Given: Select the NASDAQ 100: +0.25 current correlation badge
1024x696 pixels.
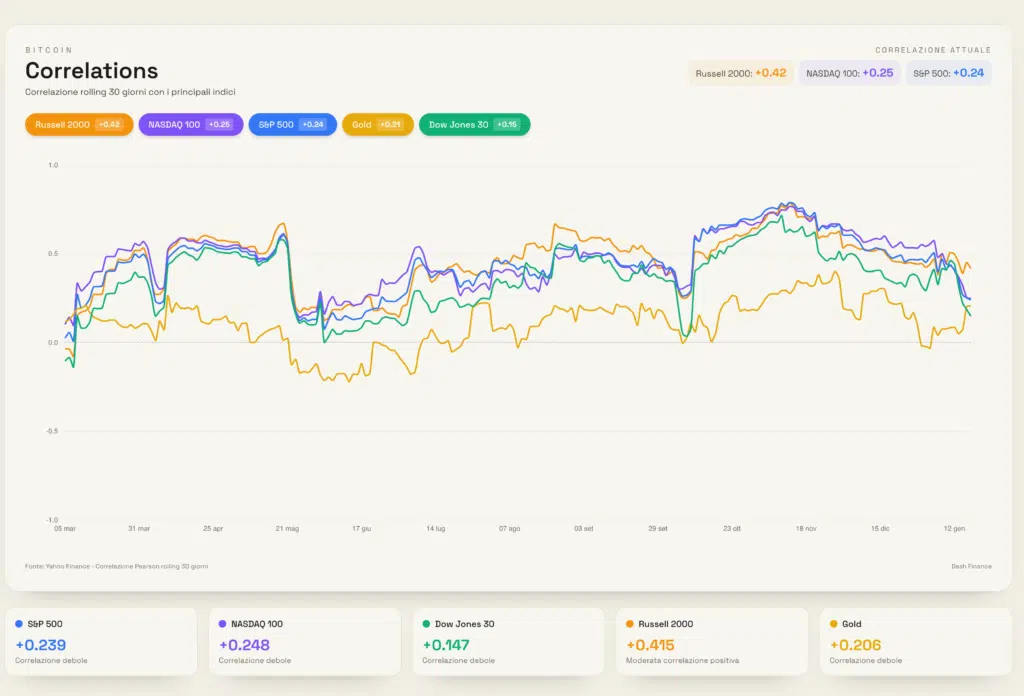Looking at the screenshot, I should tap(849, 73).
